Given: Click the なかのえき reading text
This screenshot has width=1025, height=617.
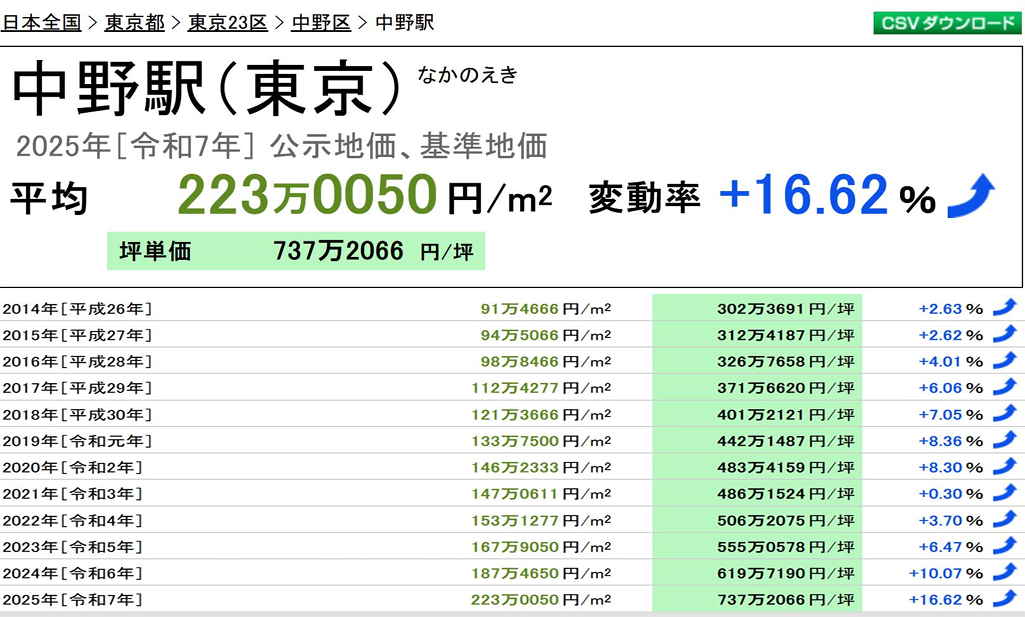Looking at the screenshot, I should 467,75.
